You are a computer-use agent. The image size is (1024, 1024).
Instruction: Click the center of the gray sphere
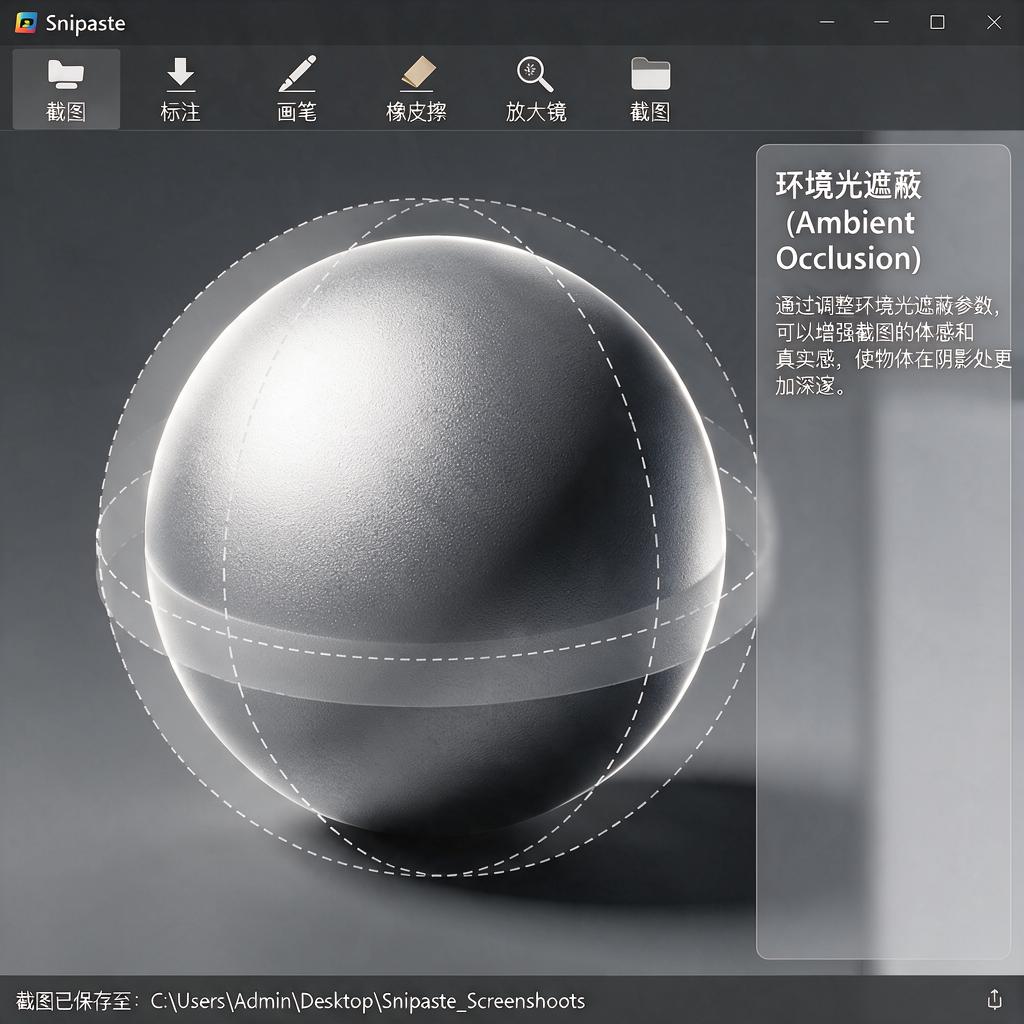[x=435, y=534]
